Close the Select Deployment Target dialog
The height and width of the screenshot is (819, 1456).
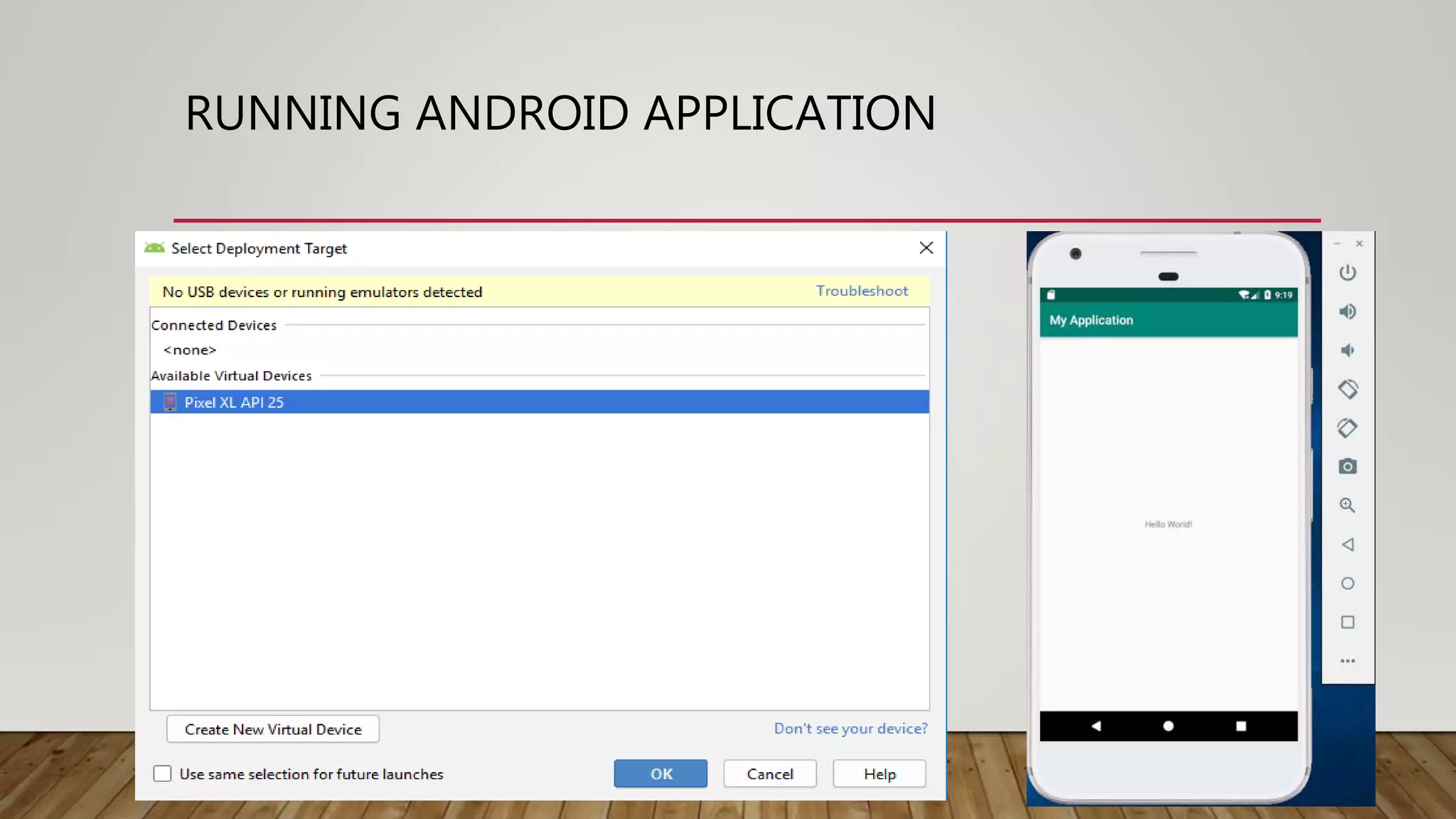point(926,247)
